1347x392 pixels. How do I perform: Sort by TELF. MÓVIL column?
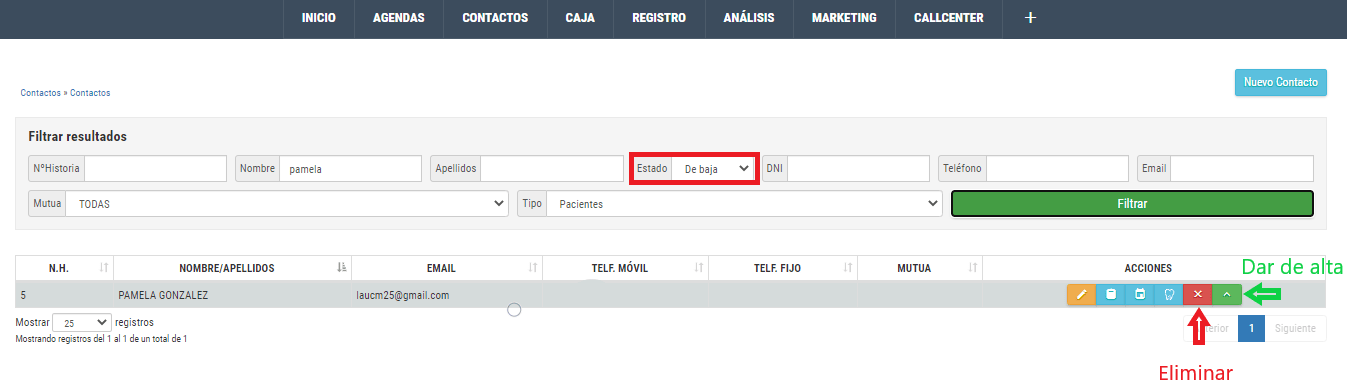pyautogui.click(x=699, y=268)
